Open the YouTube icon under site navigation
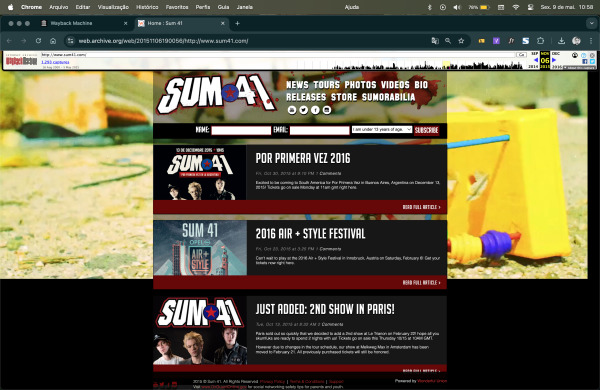 point(292,110)
